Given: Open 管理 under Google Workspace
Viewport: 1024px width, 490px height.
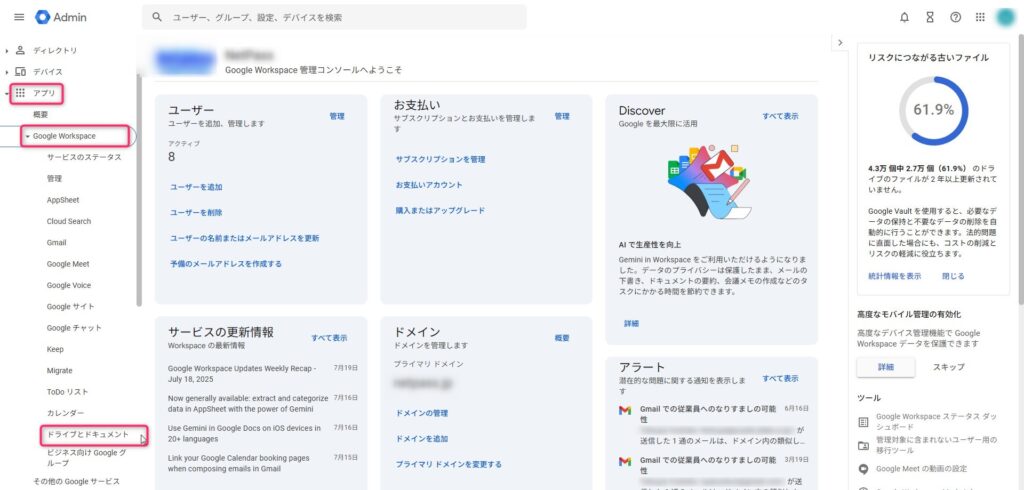Looking at the screenshot, I should 54,178.
